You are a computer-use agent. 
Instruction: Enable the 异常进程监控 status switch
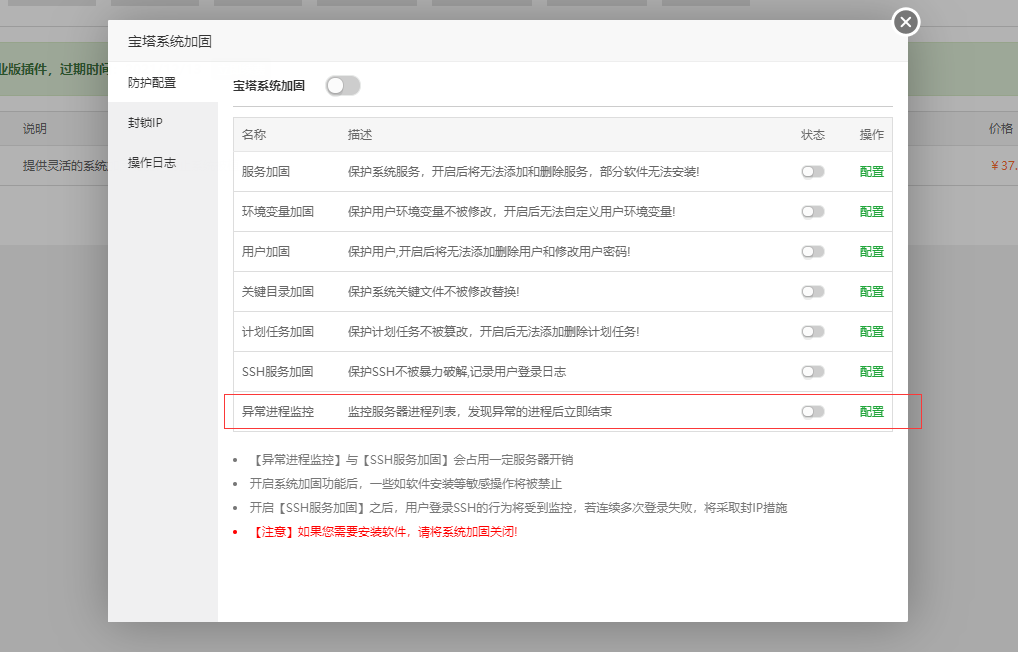tap(812, 412)
